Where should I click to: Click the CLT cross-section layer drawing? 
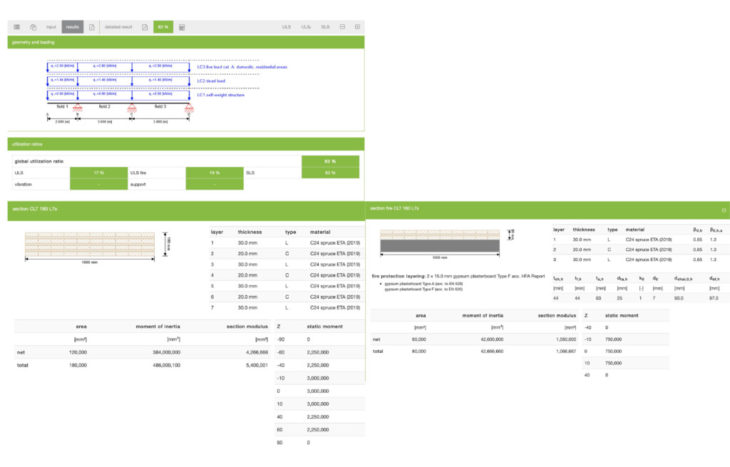coord(90,244)
